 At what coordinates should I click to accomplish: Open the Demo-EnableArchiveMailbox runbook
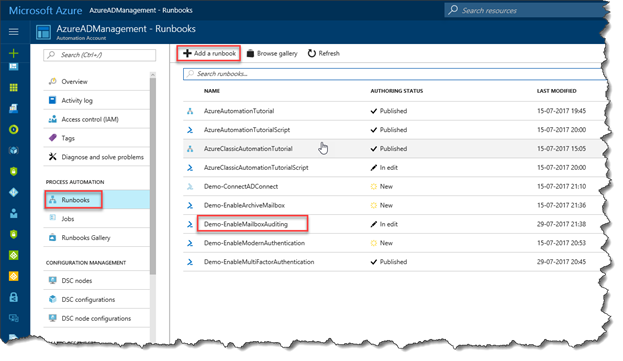click(244, 205)
